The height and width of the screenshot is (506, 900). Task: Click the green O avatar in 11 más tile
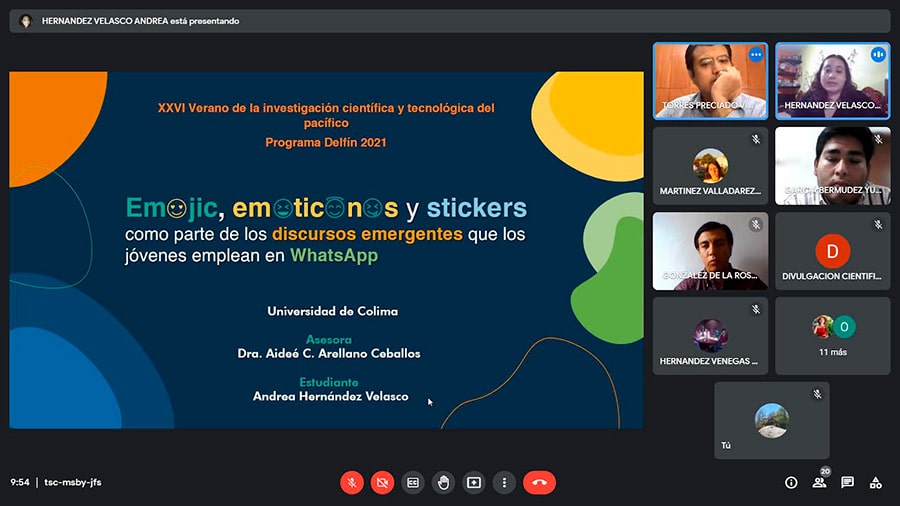(844, 326)
